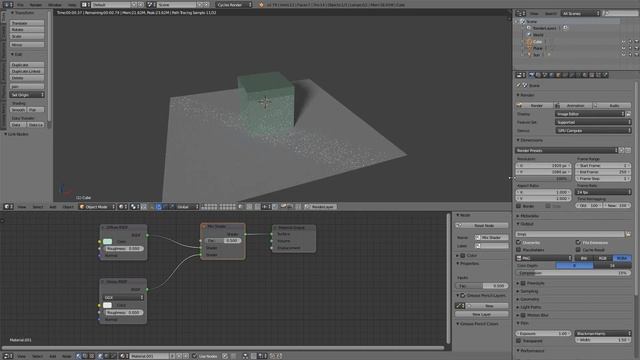The width and height of the screenshot is (640, 360).
Task: Click the Mix Shader Fac field on node
Action: click(x=223, y=240)
